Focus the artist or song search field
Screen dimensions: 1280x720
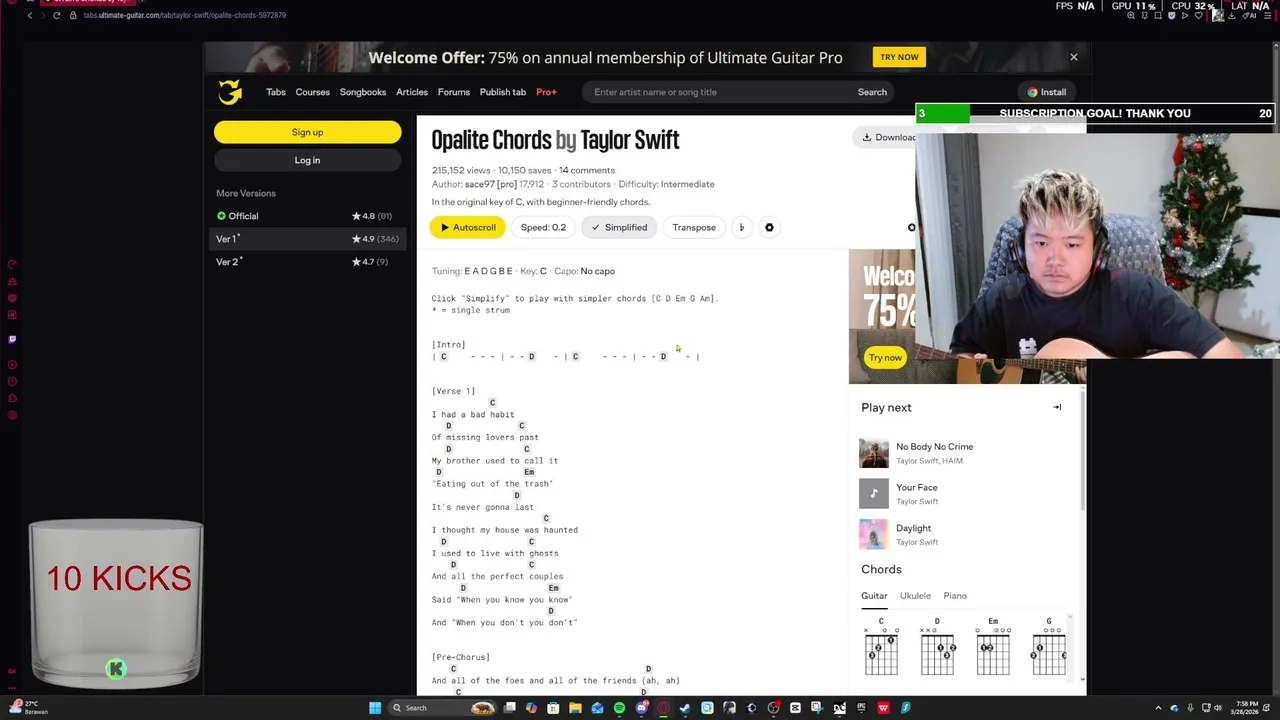pyautogui.click(x=715, y=92)
